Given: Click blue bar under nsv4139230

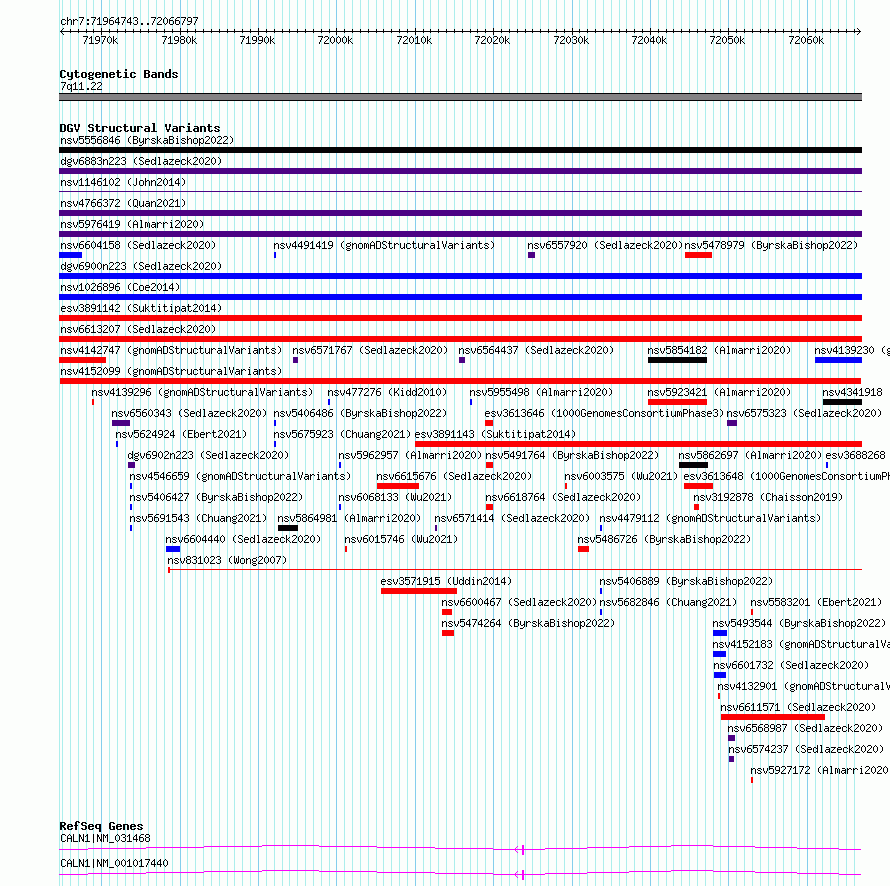Looking at the screenshot, I should [838, 360].
